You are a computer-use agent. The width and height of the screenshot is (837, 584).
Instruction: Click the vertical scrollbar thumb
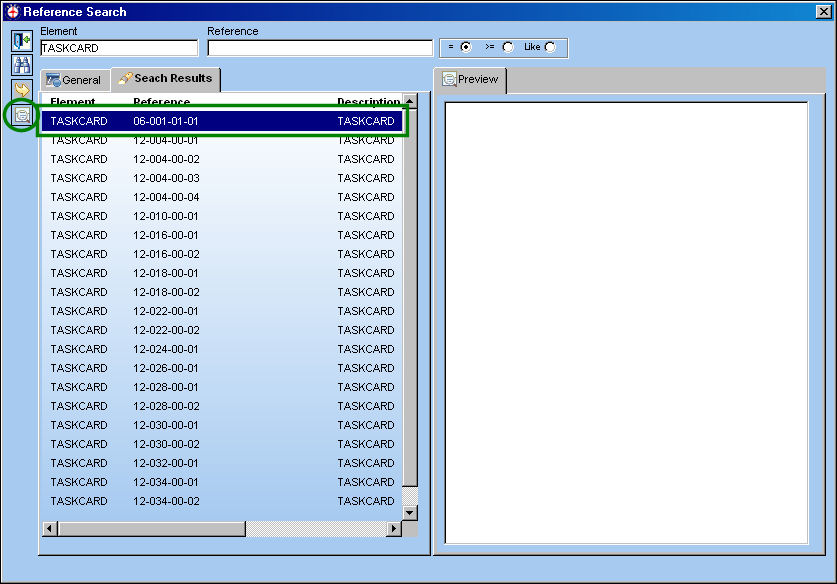(x=409, y=297)
